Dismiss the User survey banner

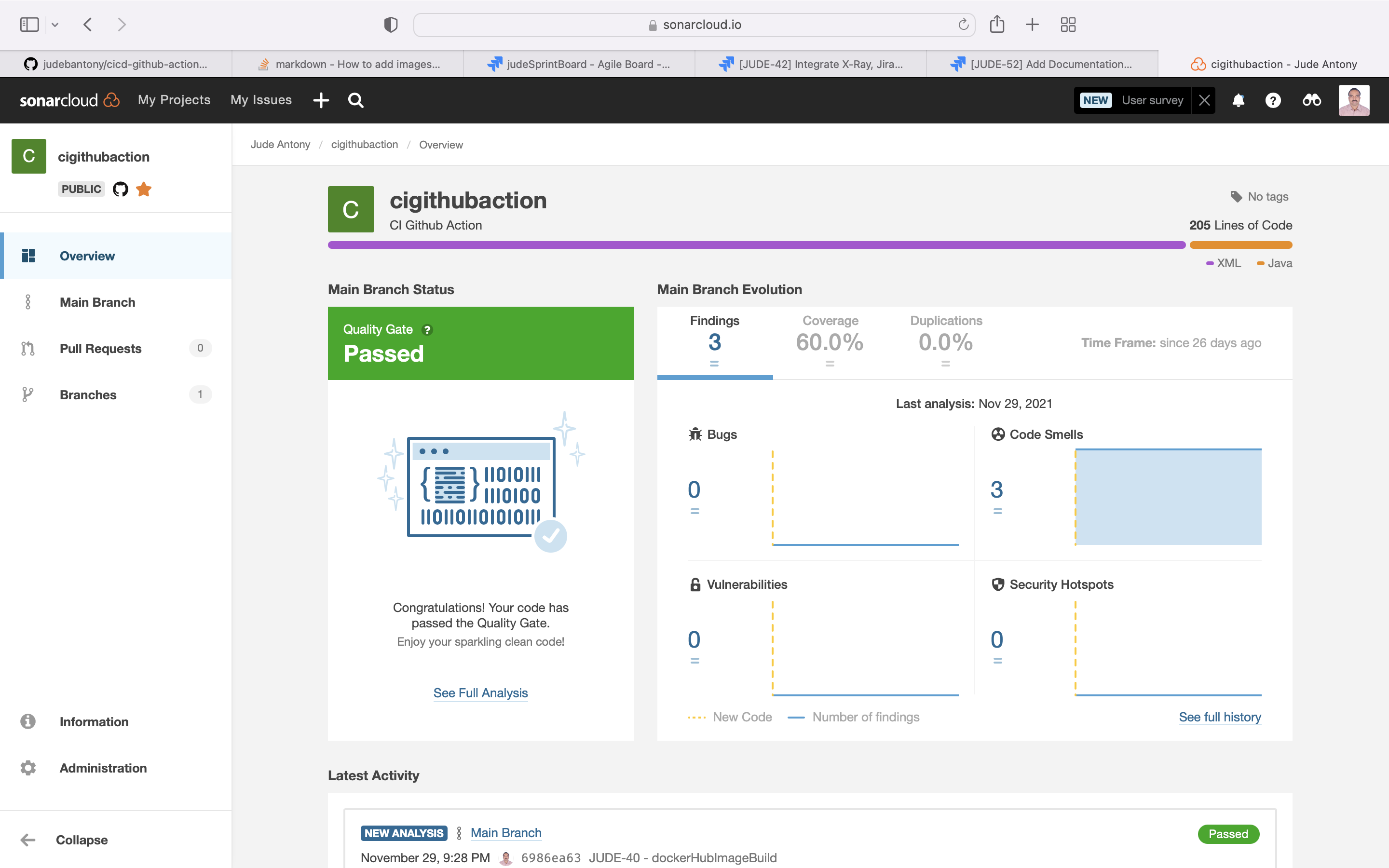pos(1204,100)
